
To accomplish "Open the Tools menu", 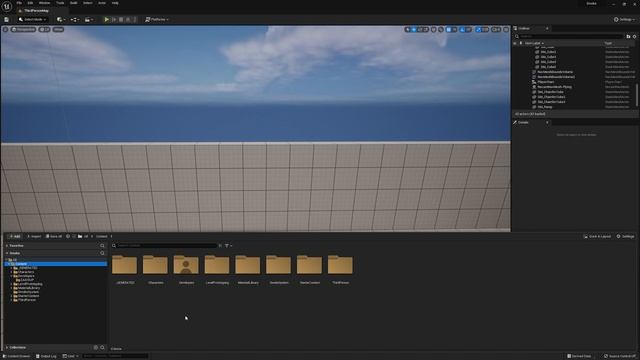I will click(x=60, y=3).
